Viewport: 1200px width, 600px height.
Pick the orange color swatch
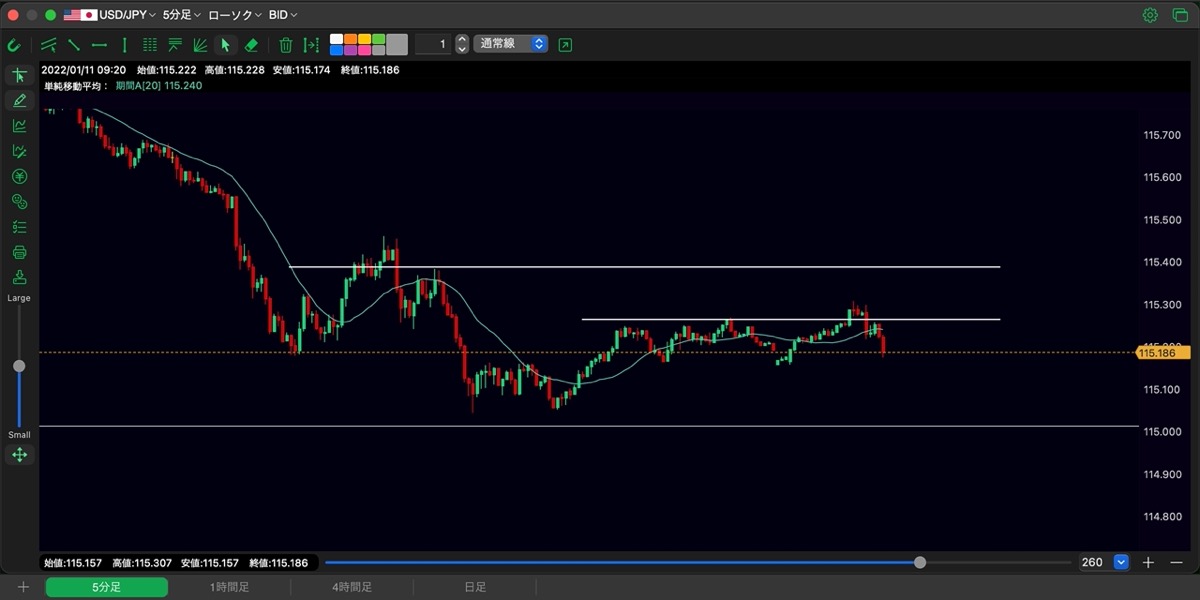350,39
